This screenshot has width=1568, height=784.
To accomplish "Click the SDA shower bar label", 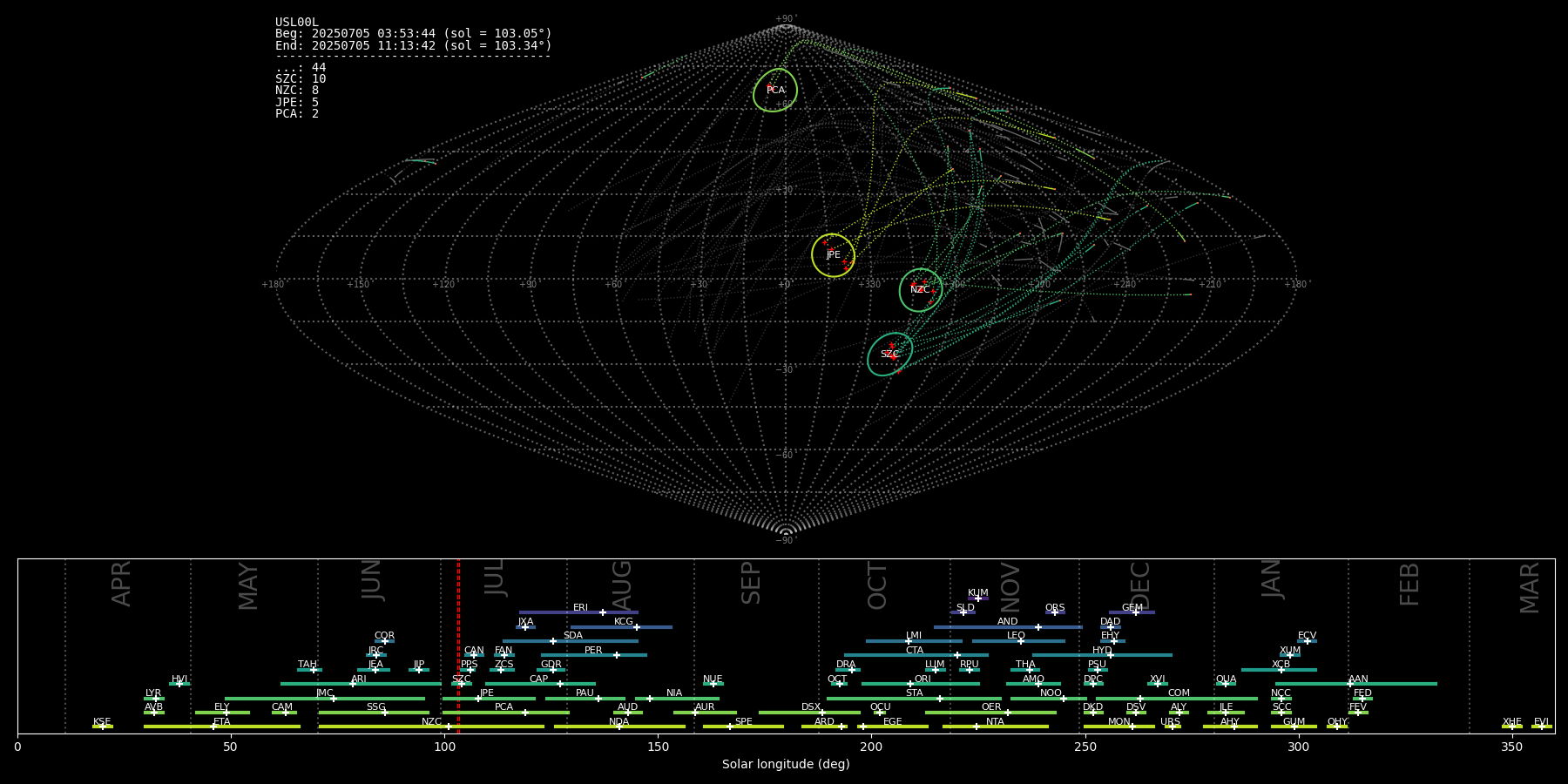I will [x=572, y=636].
